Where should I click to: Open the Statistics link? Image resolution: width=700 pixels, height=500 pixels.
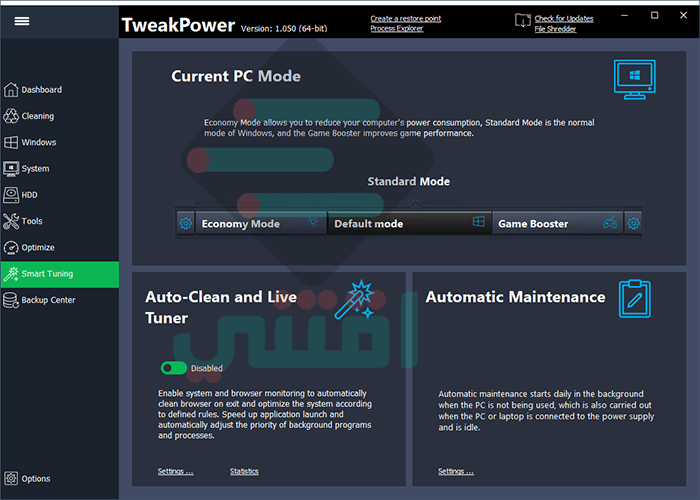point(244,471)
